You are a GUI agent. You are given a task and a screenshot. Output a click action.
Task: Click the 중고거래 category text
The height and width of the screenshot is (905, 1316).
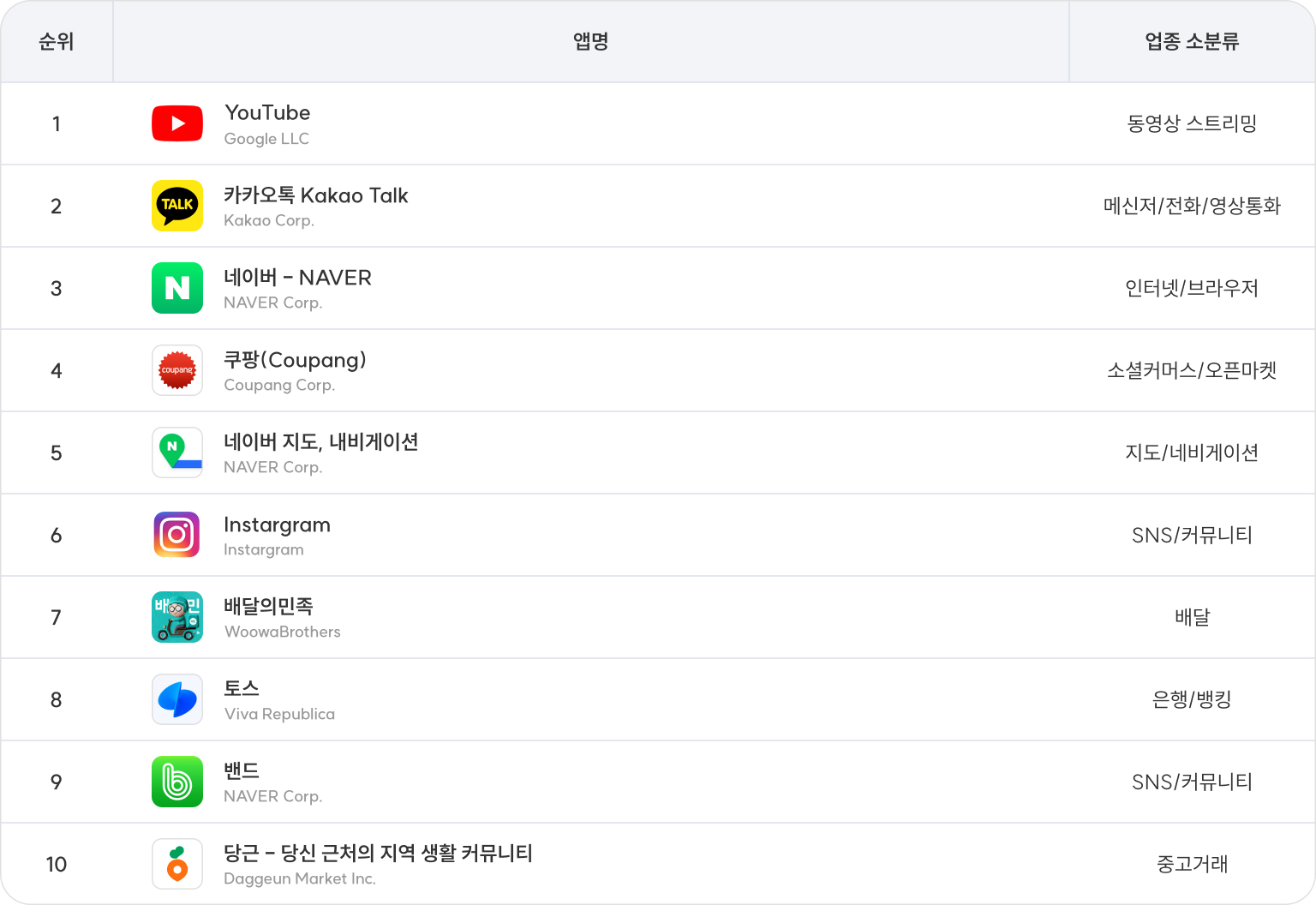(1192, 864)
